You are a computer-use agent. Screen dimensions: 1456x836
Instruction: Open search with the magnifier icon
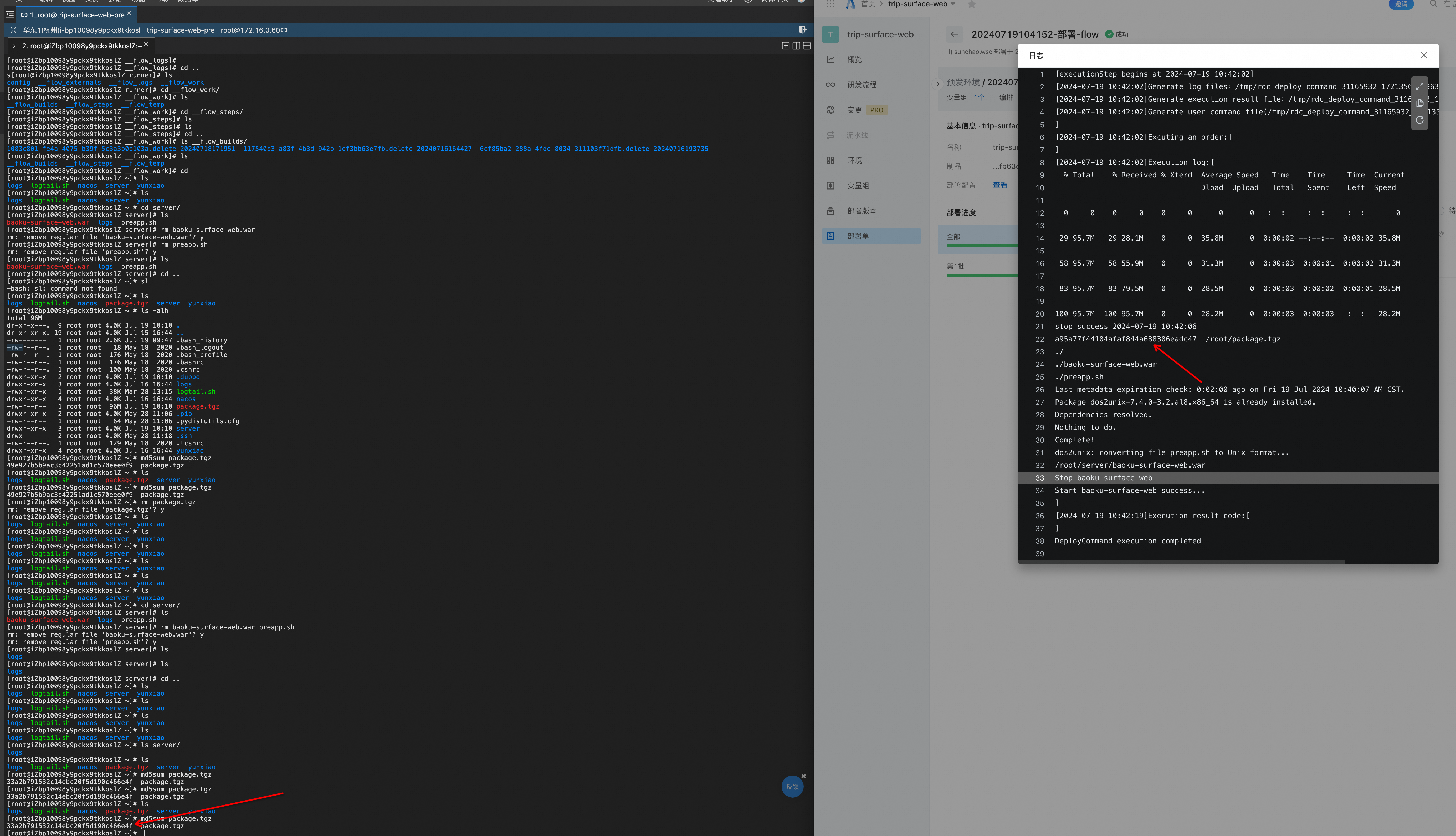pyautogui.click(x=1433, y=4)
